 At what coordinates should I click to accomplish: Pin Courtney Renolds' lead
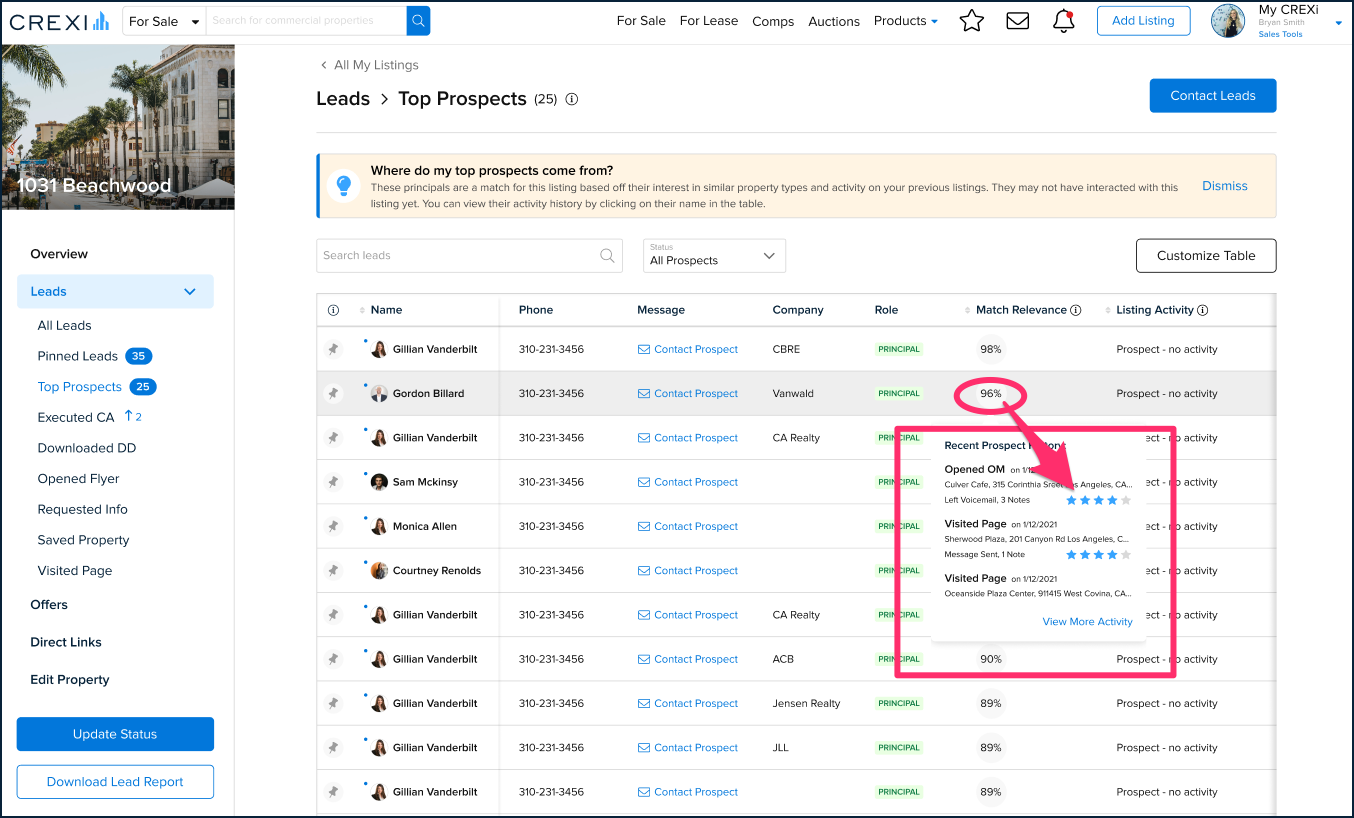(x=333, y=570)
